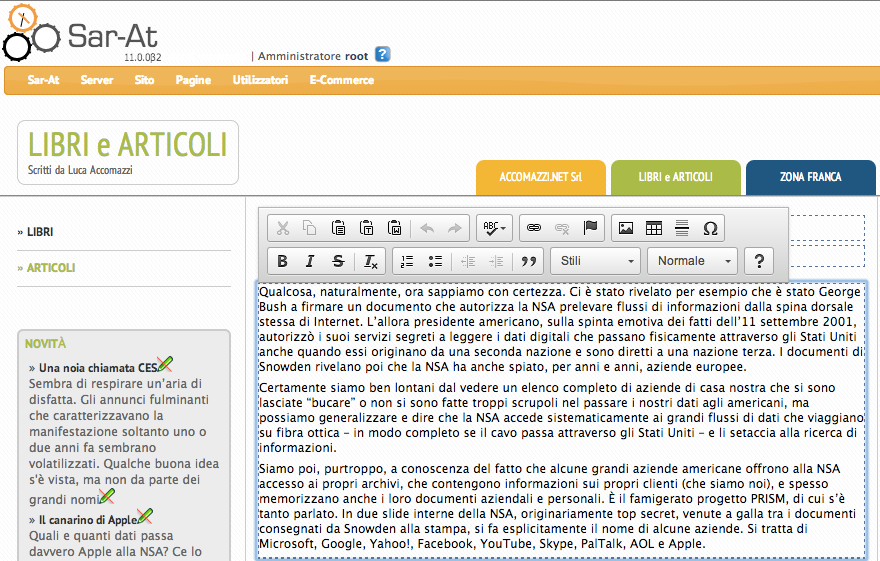This screenshot has width=880, height=561.
Task: Click the Insert Table icon
Action: click(x=654, y=228)
